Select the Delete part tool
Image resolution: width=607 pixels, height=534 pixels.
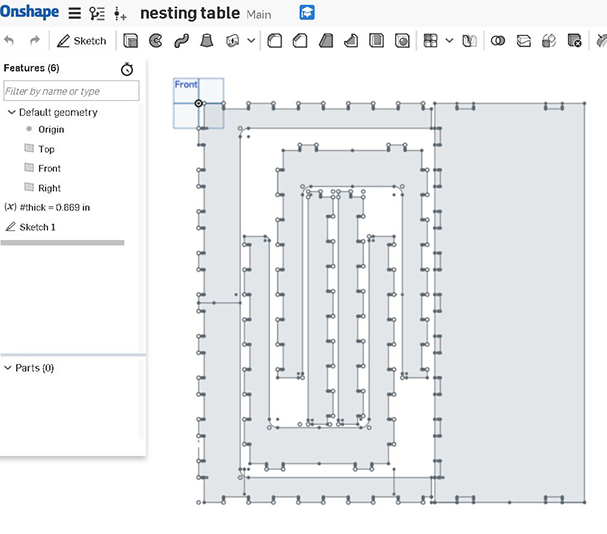[x=574, y=41]
